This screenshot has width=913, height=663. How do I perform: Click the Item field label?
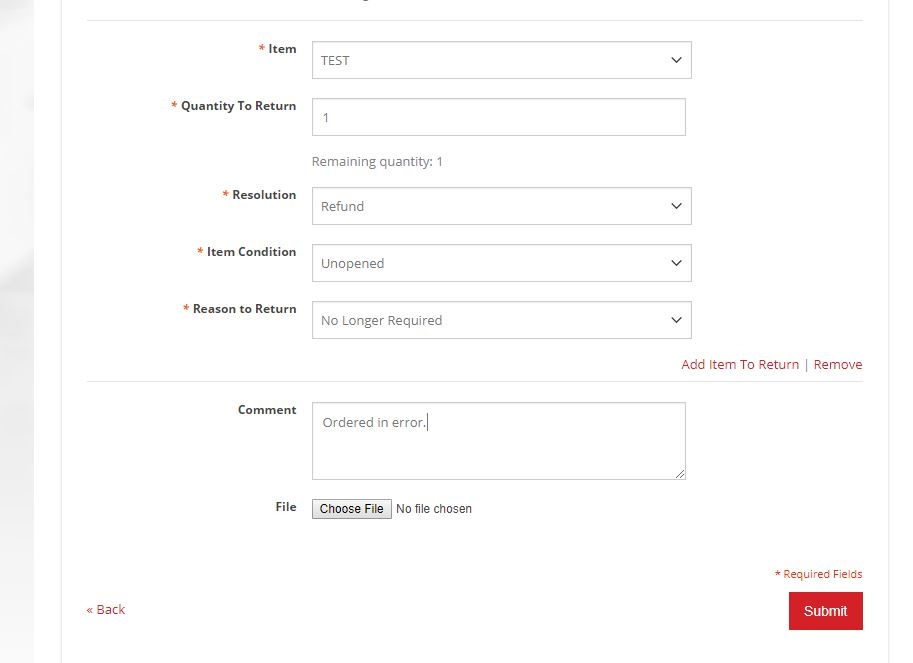pos(282,49)
